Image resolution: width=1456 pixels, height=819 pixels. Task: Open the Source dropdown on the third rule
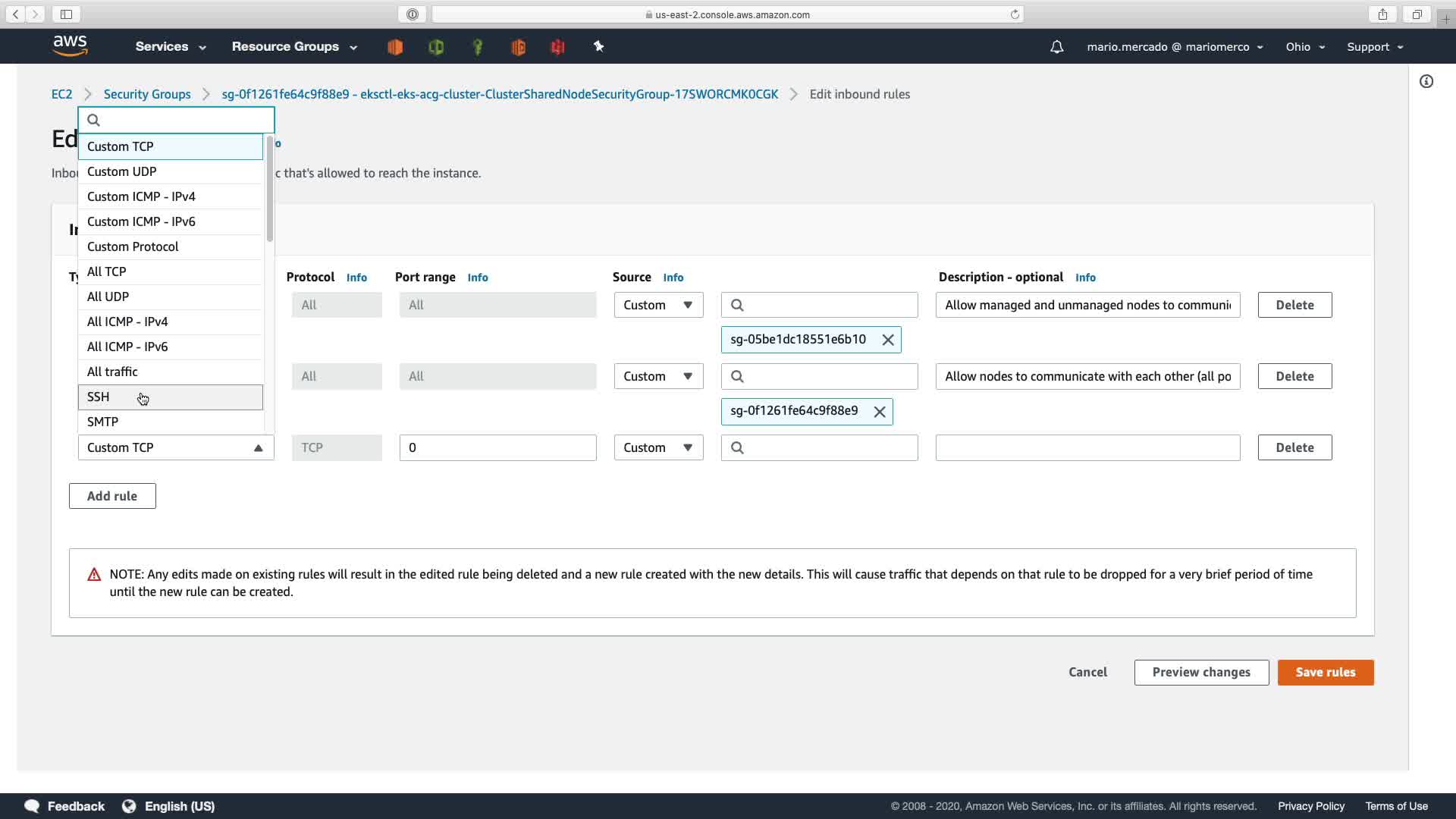pos(658,447)
